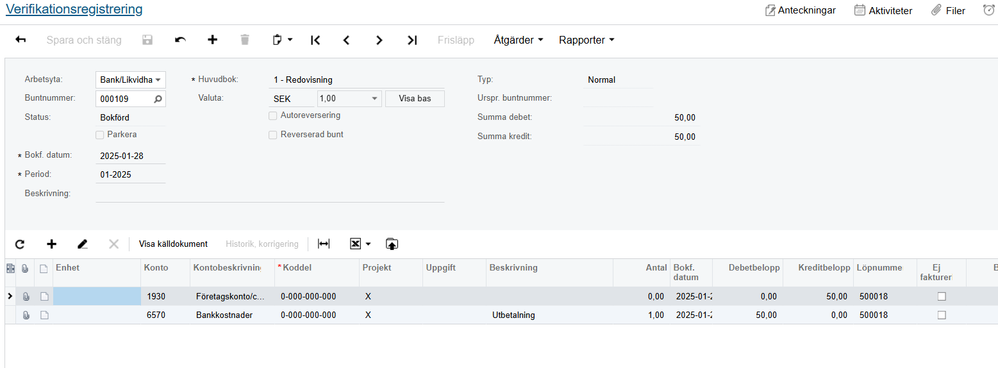Image resolution: width=998 pixels, height=368 pixels.
Task: Click Kreditbelopp 50,00 on the 1930 row
Action: coord(817,296)
